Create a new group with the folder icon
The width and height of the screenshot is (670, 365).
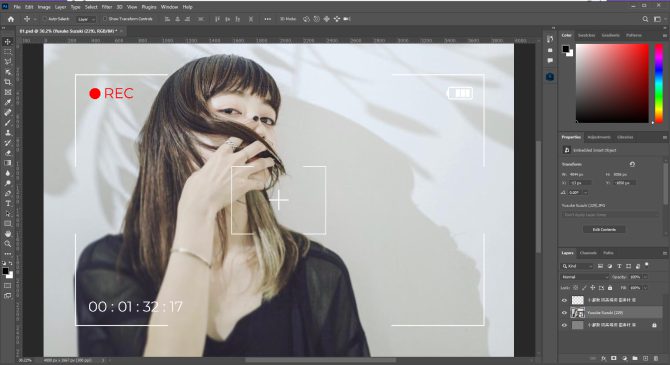(635, 358)
